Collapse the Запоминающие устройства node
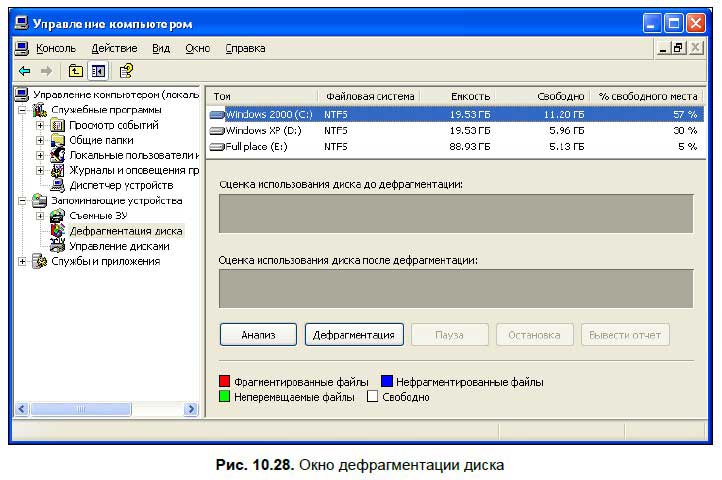The width and height of the screenshot is (722, 480). coord(22,200)
